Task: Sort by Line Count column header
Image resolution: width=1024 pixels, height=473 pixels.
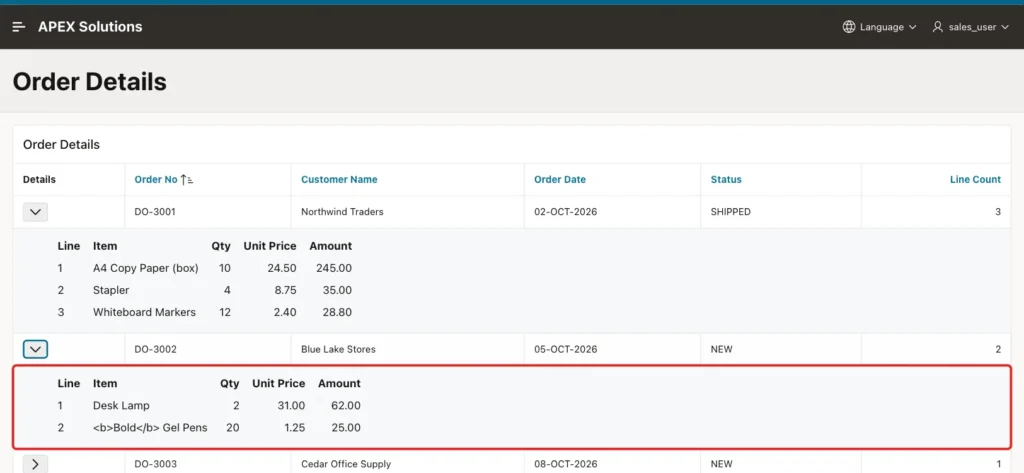Action: tap(975, 180)
